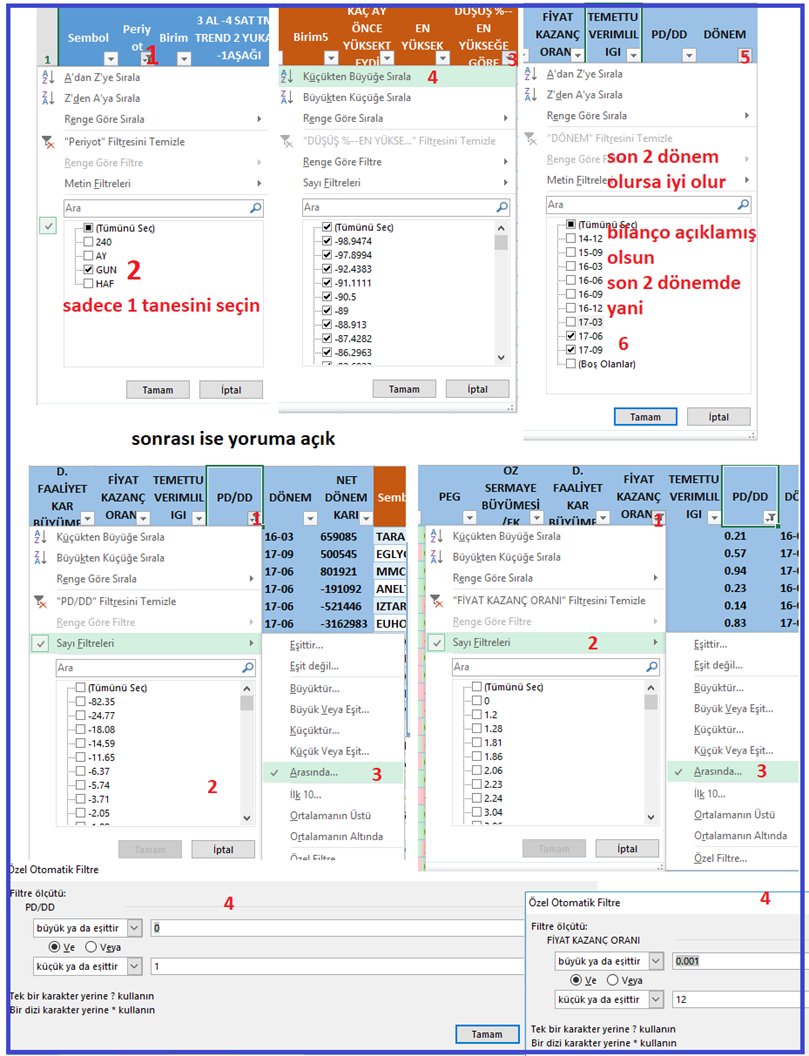Screen dimensions: 809x1056
Task: Click ascending sort icon in FİYAT KAZANÇ ORANI menu
Action: point(436,536)
